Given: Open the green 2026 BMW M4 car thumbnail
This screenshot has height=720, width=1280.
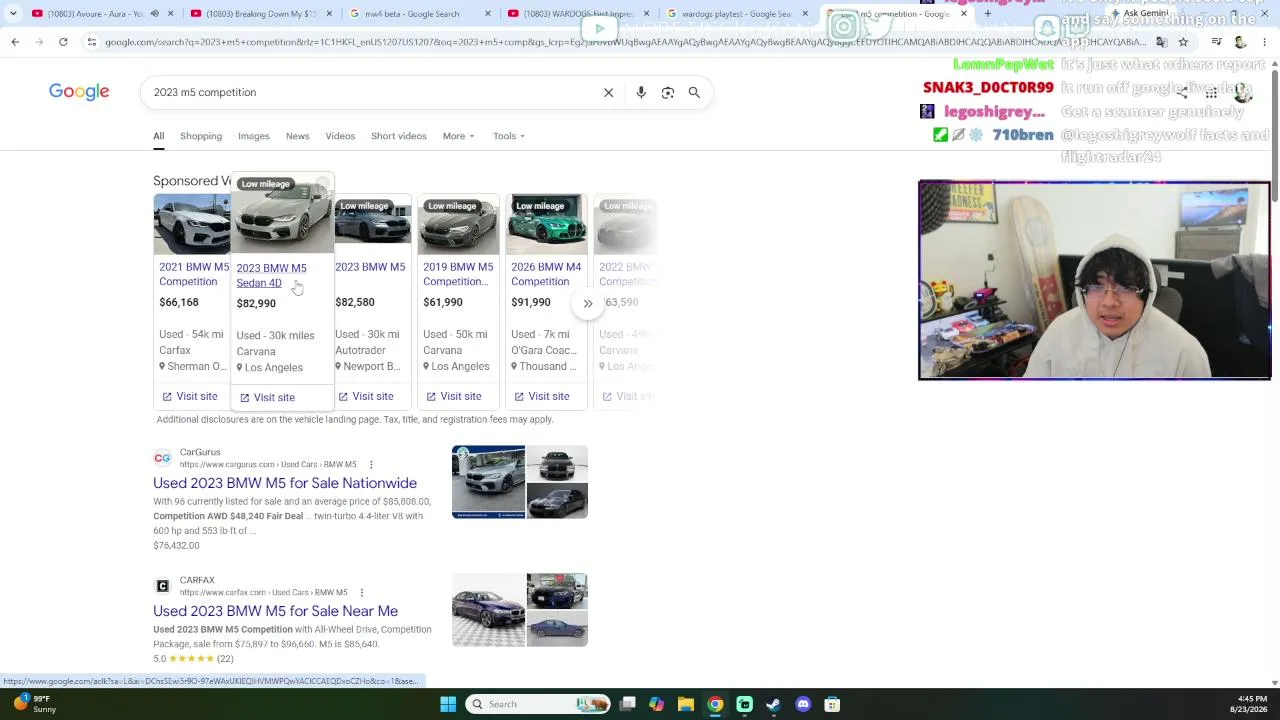Looking at the screenshot, I should pos(546,224).
